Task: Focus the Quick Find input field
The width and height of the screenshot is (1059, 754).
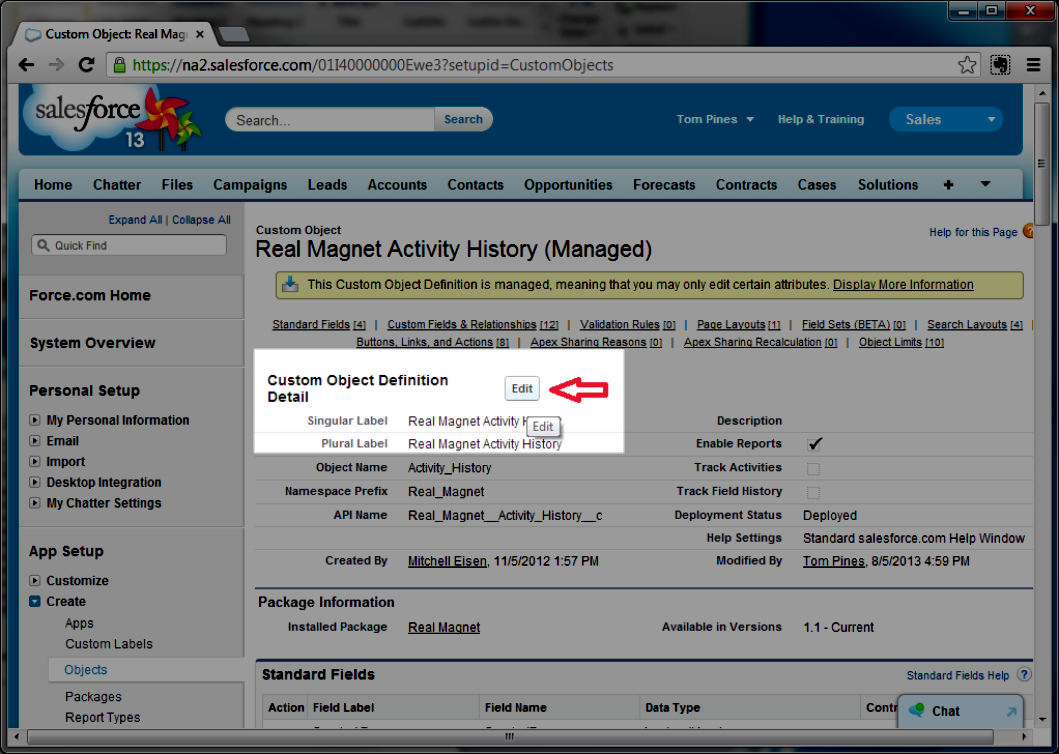Action: pos(129,245)
